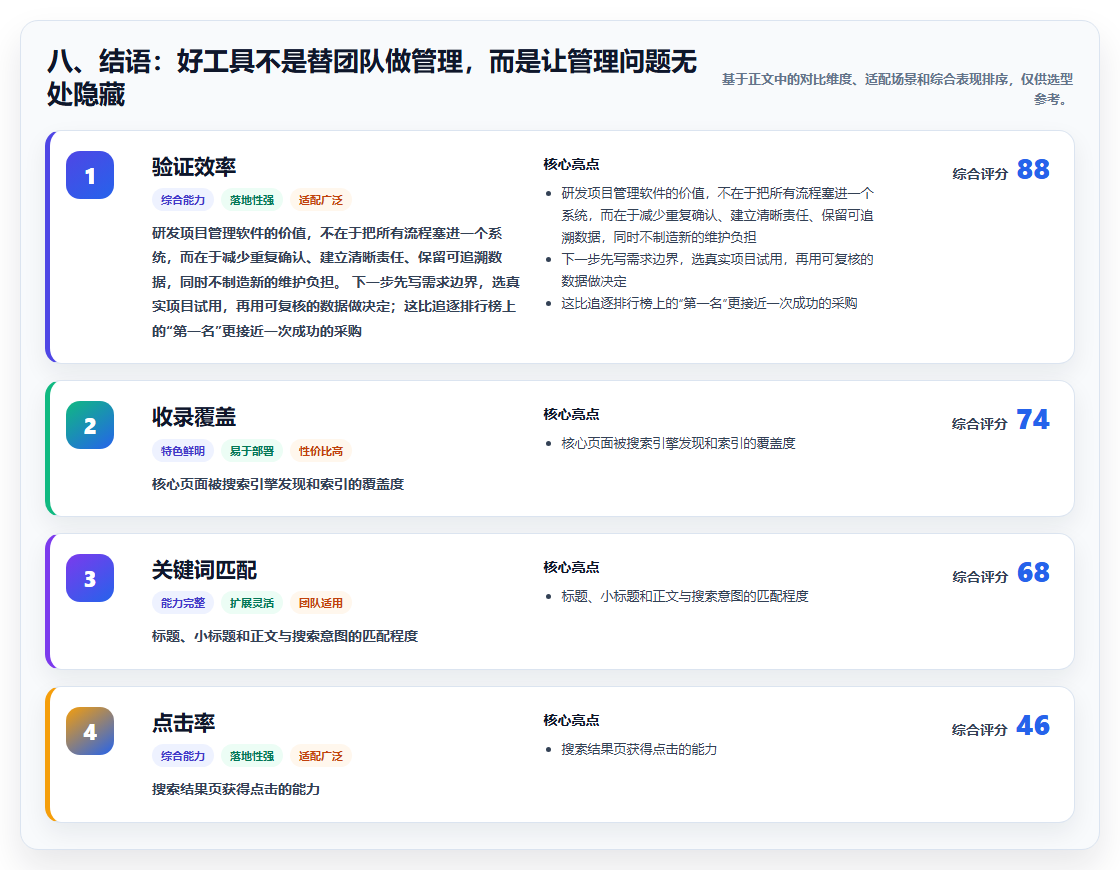Viewport: 1120px width, 870px height.
Task: Click the rank 1 number badge
Action: [x=90, y=175]
